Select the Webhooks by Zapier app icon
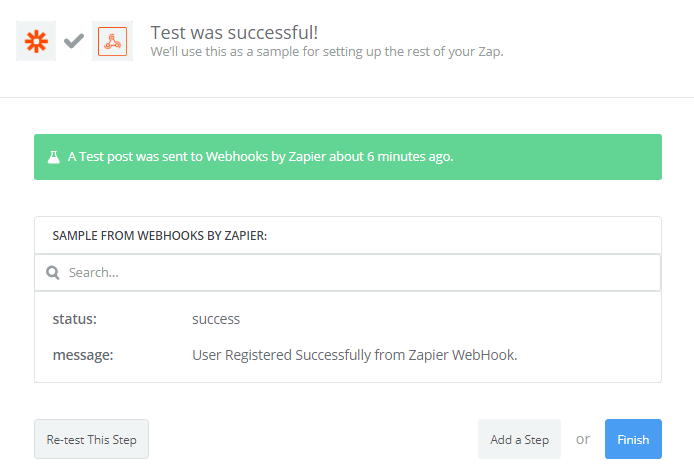 pyautogui.click(x=112, y=41)
